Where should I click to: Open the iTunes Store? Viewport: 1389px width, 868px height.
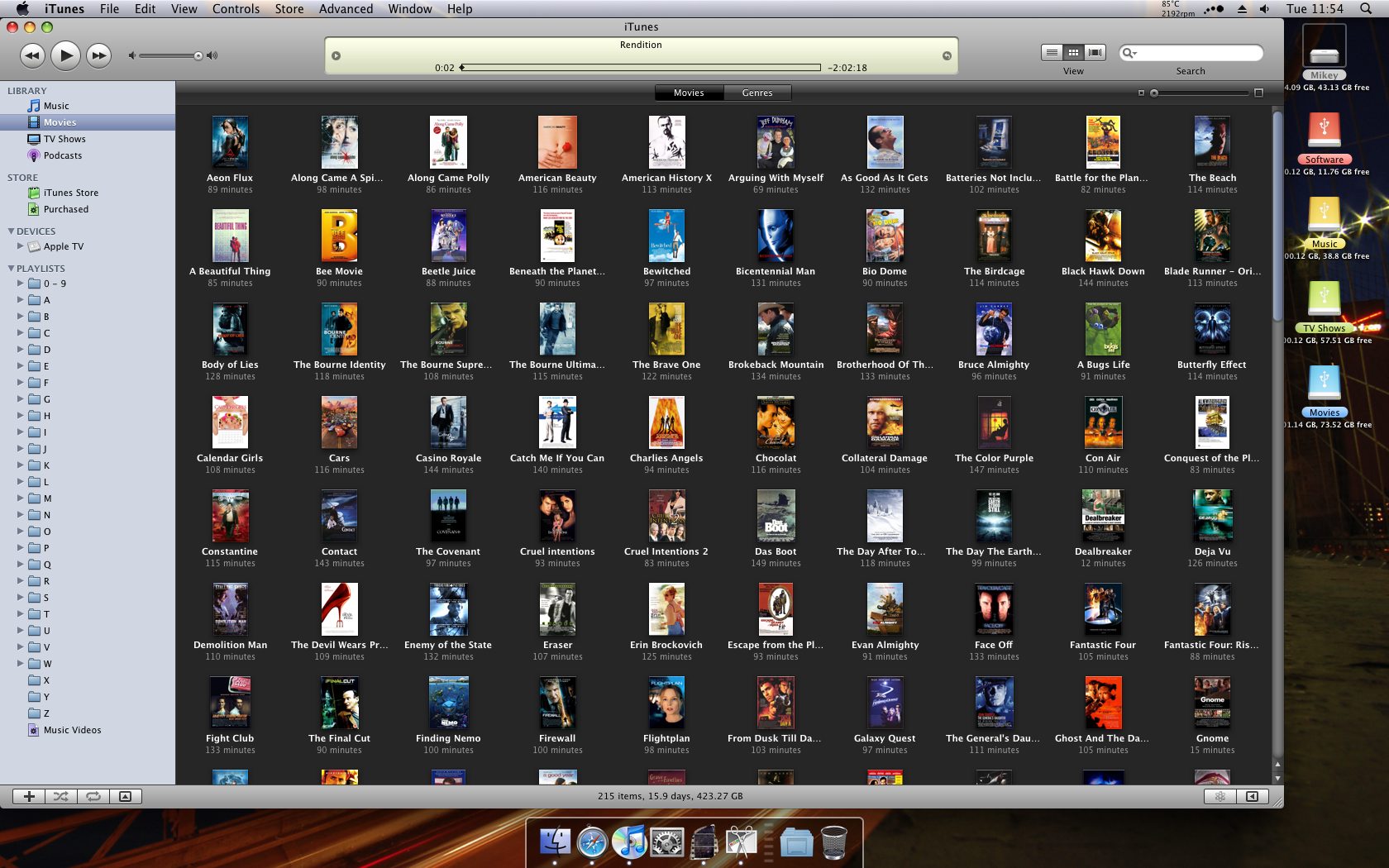click(x=71, y=192)
